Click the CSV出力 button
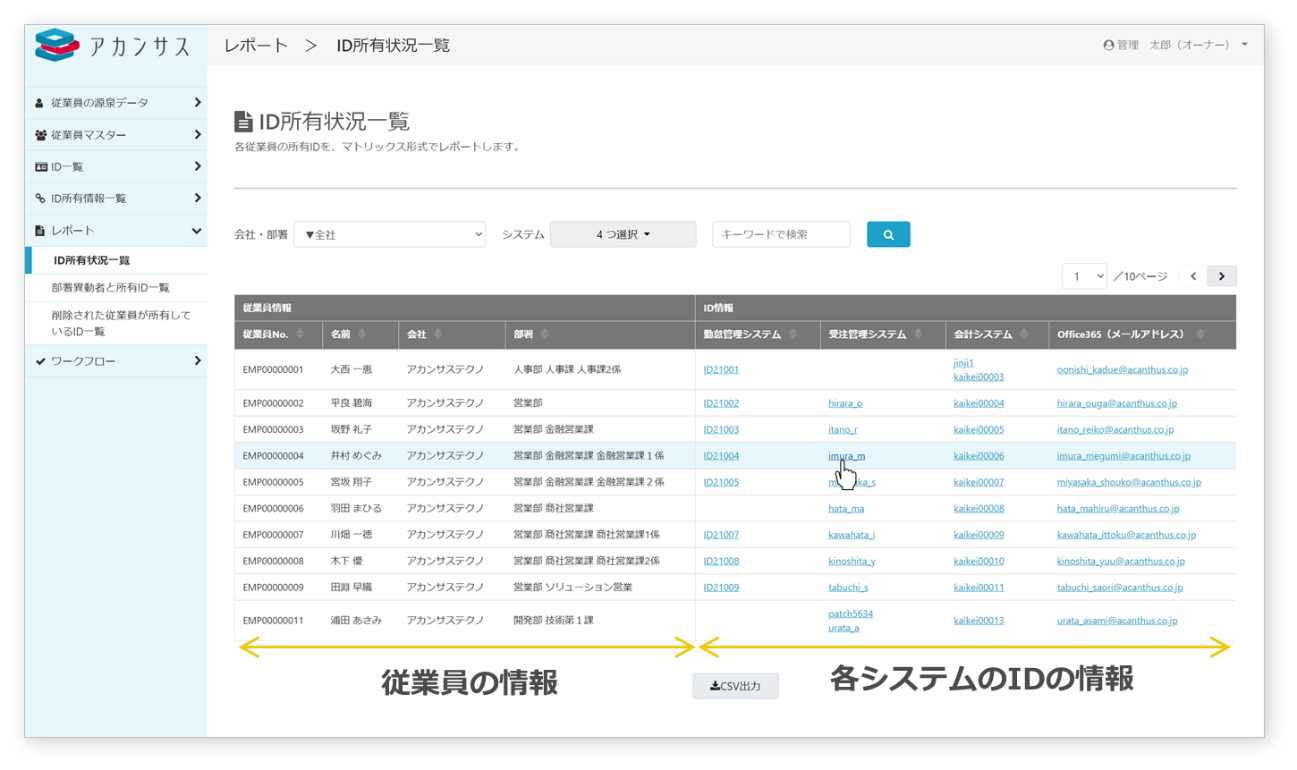1297x770 pixels. click(x=735, y=686)
